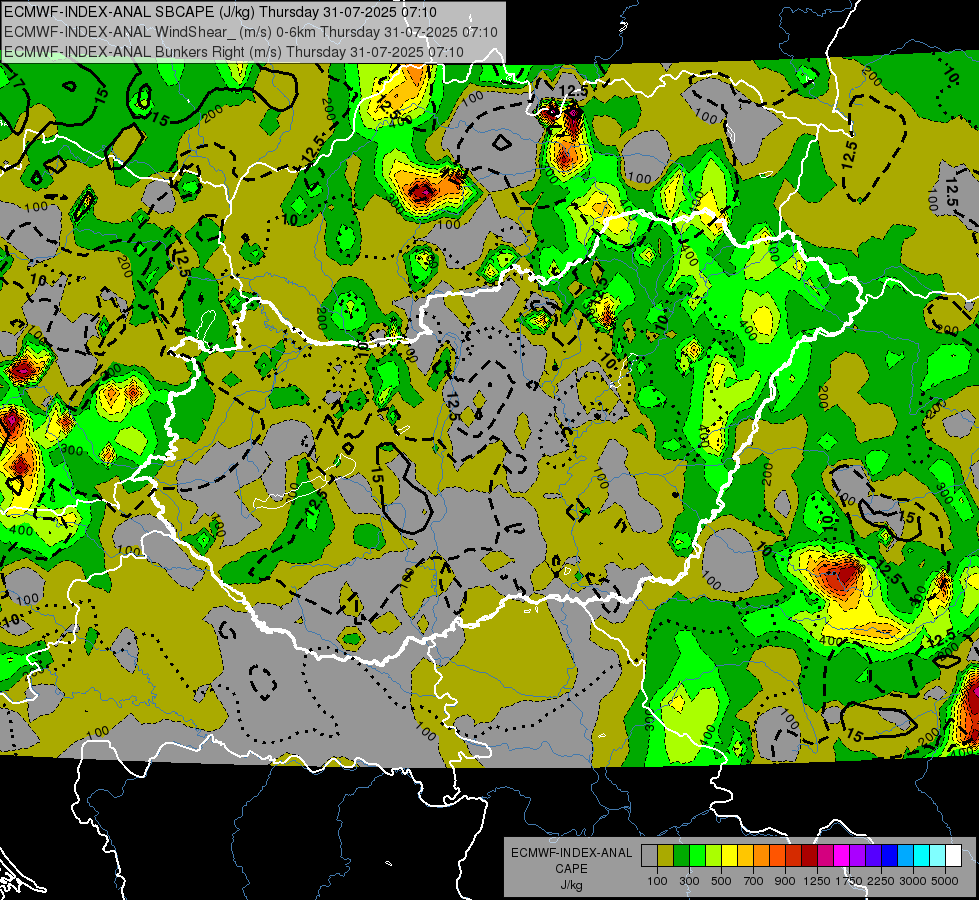This screenshot has width=979, height=900.
Task: Click the legend tick label 1750
Action: click(x=849, y=881)
